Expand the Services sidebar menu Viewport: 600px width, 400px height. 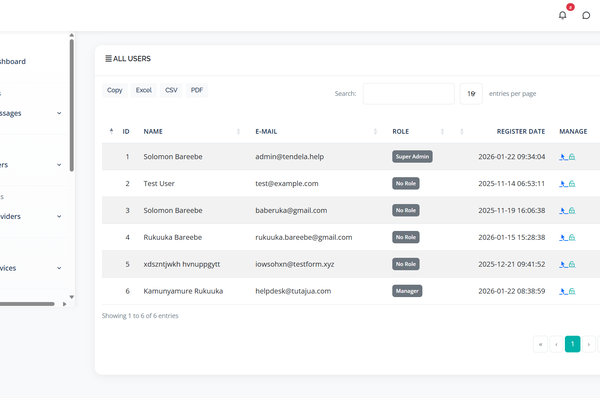(30, 268)
